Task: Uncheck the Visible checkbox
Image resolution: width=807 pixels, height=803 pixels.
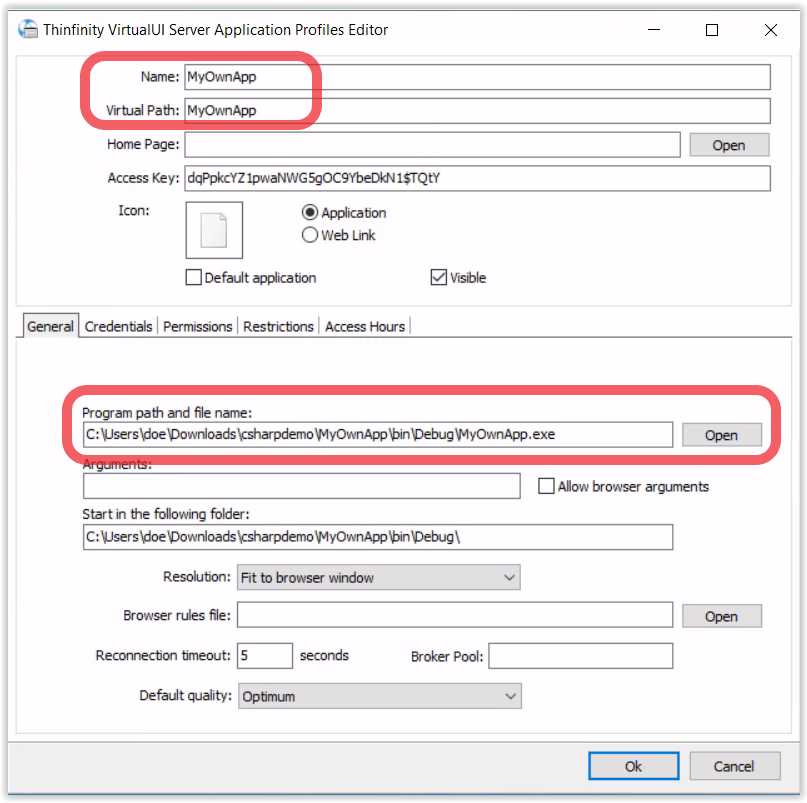Action: pos(438,277)
